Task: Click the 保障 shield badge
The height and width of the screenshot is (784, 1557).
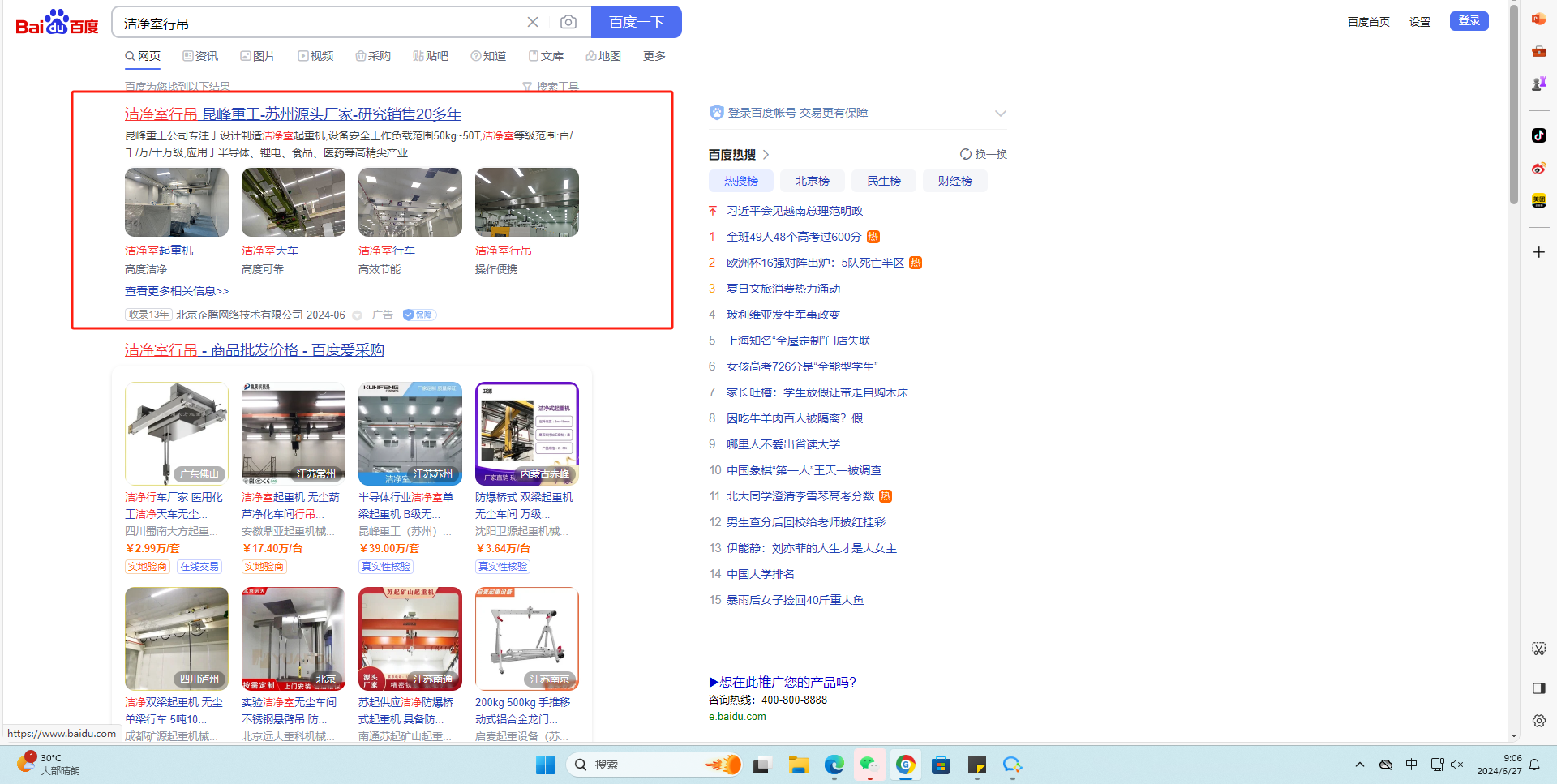Action: (418, 315)
